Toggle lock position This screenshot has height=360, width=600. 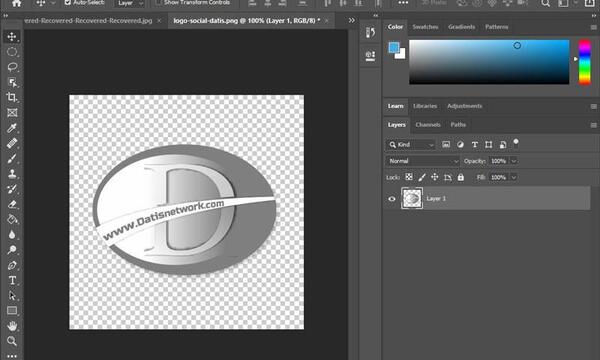point(435,177)
